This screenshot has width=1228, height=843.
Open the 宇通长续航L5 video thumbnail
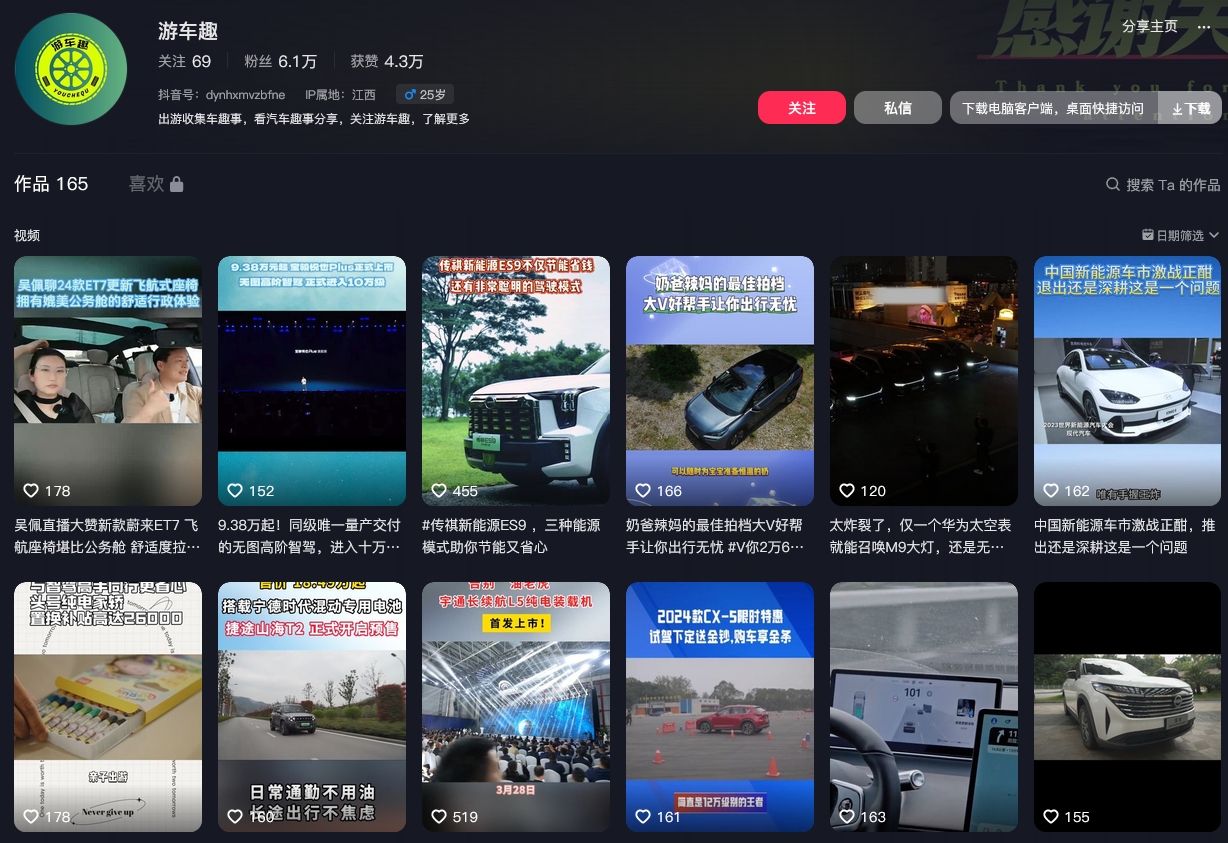pyautogui.click(x=516, y=707)
